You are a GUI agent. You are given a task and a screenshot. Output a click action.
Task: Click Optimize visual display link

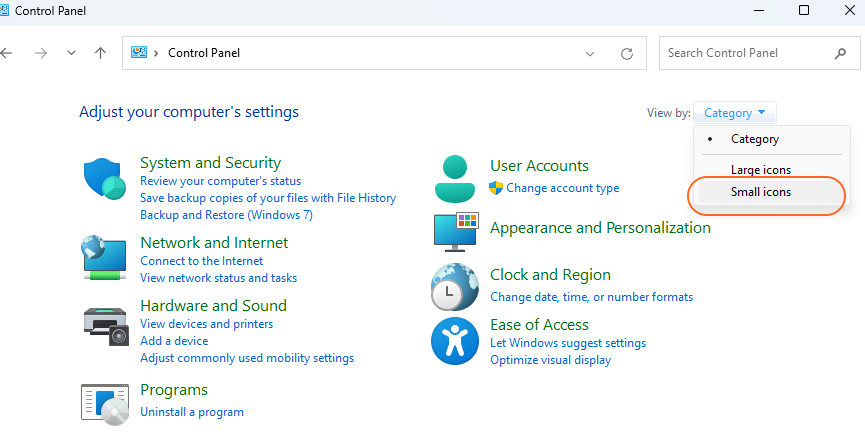coord(550,360)
